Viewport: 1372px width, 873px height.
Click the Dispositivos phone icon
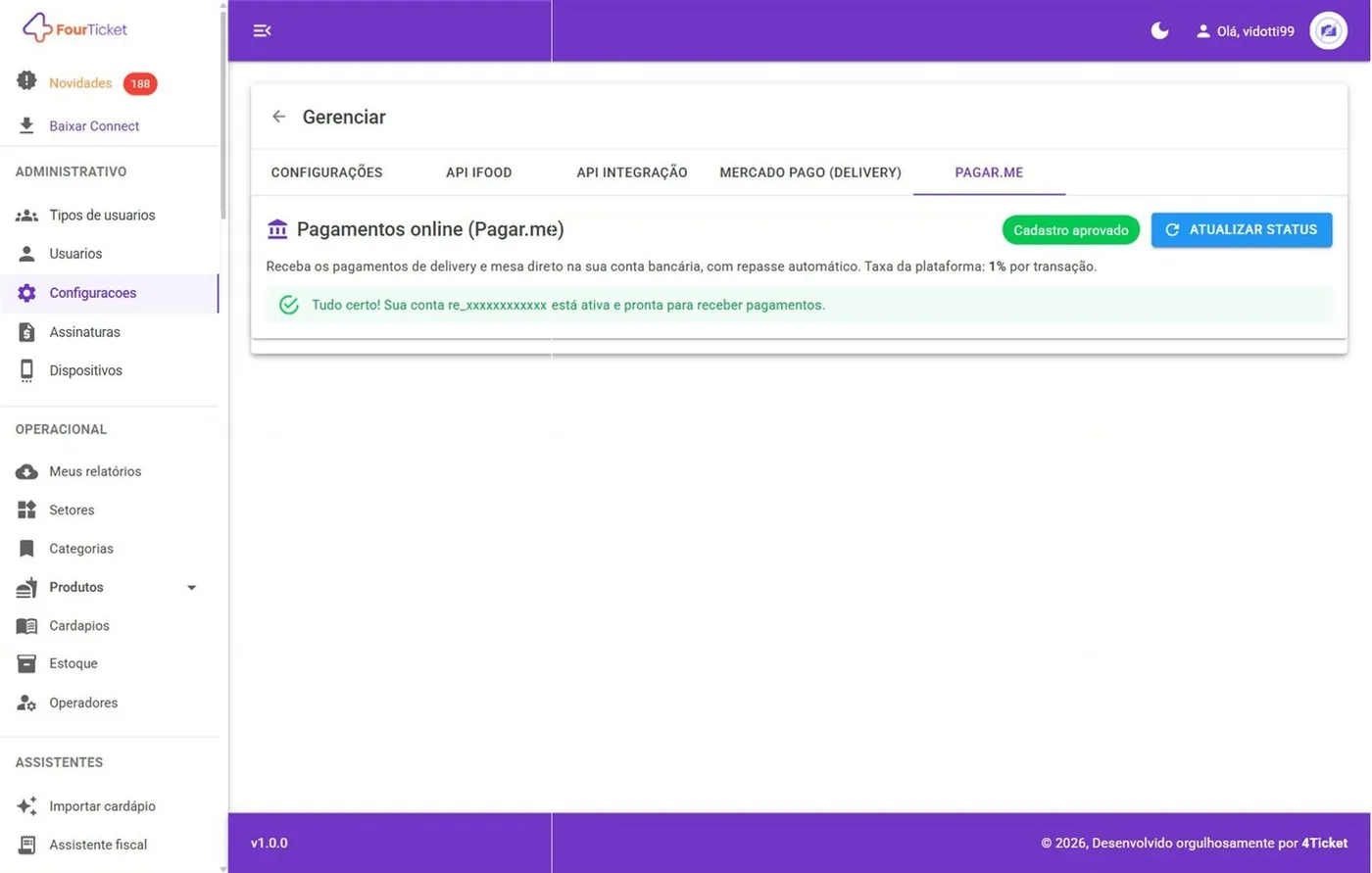pos(26,370)
